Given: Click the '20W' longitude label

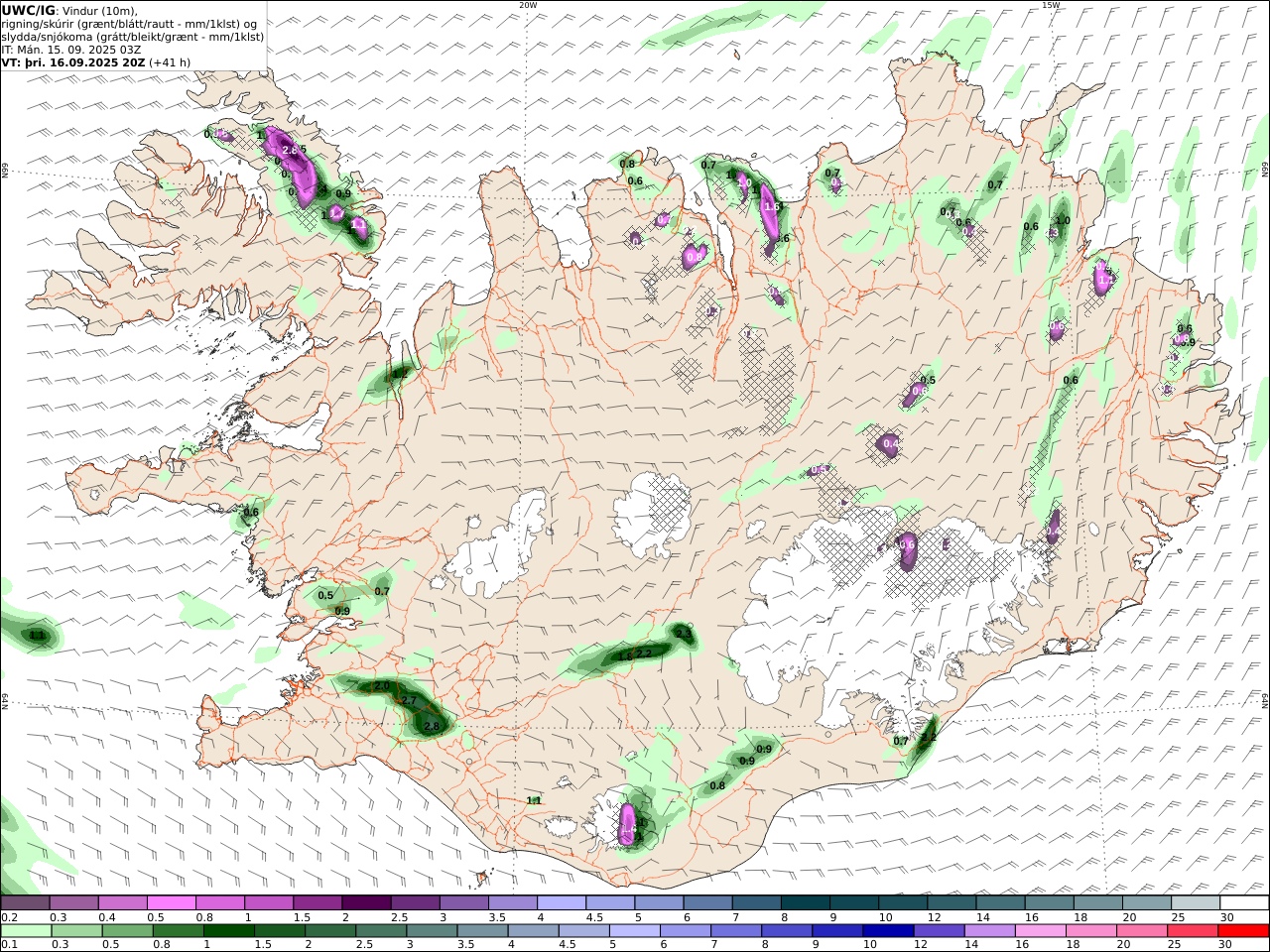Looking at the screenshot, I should coord(528,5).
